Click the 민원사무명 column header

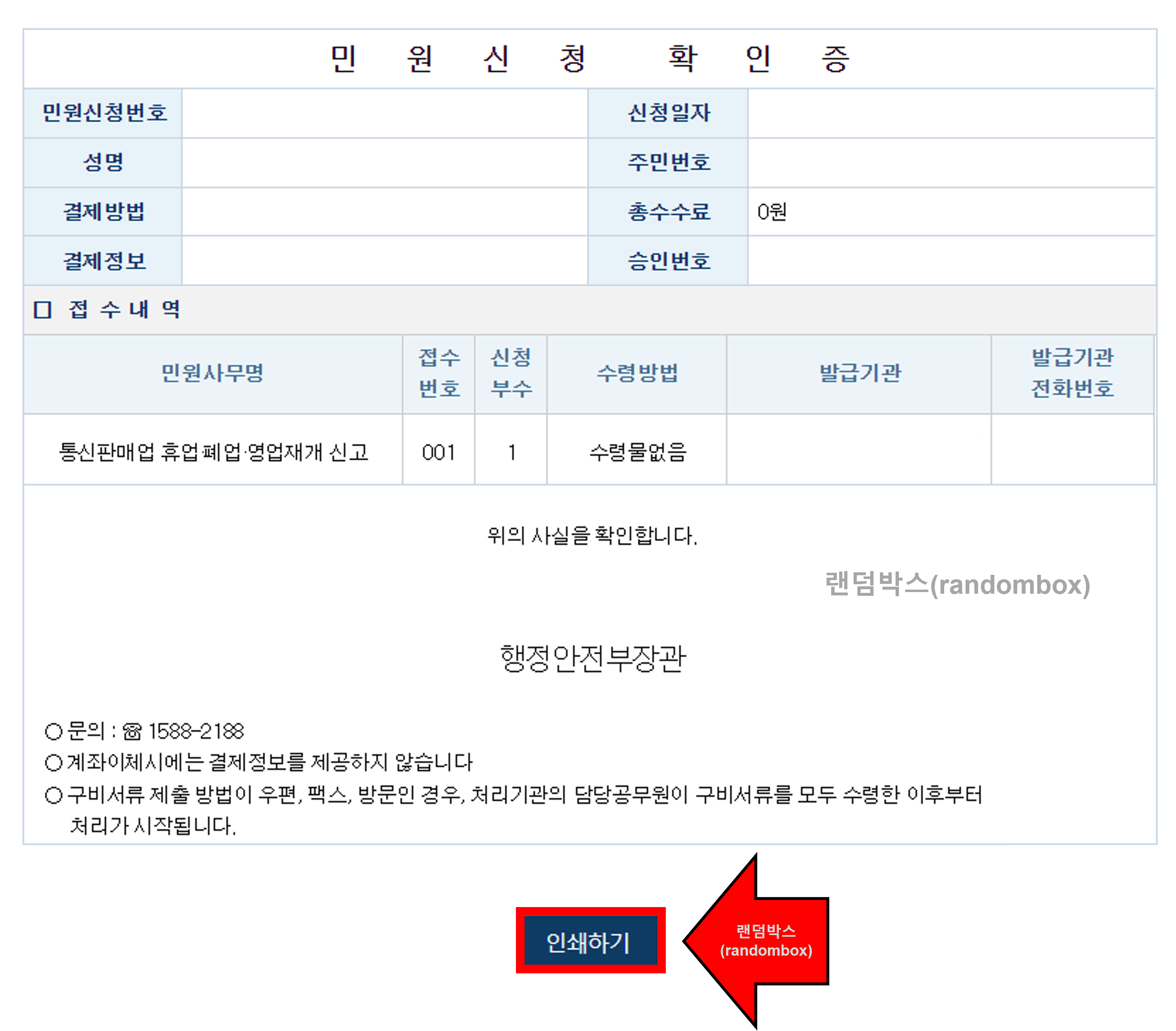[x=212, y=373]
